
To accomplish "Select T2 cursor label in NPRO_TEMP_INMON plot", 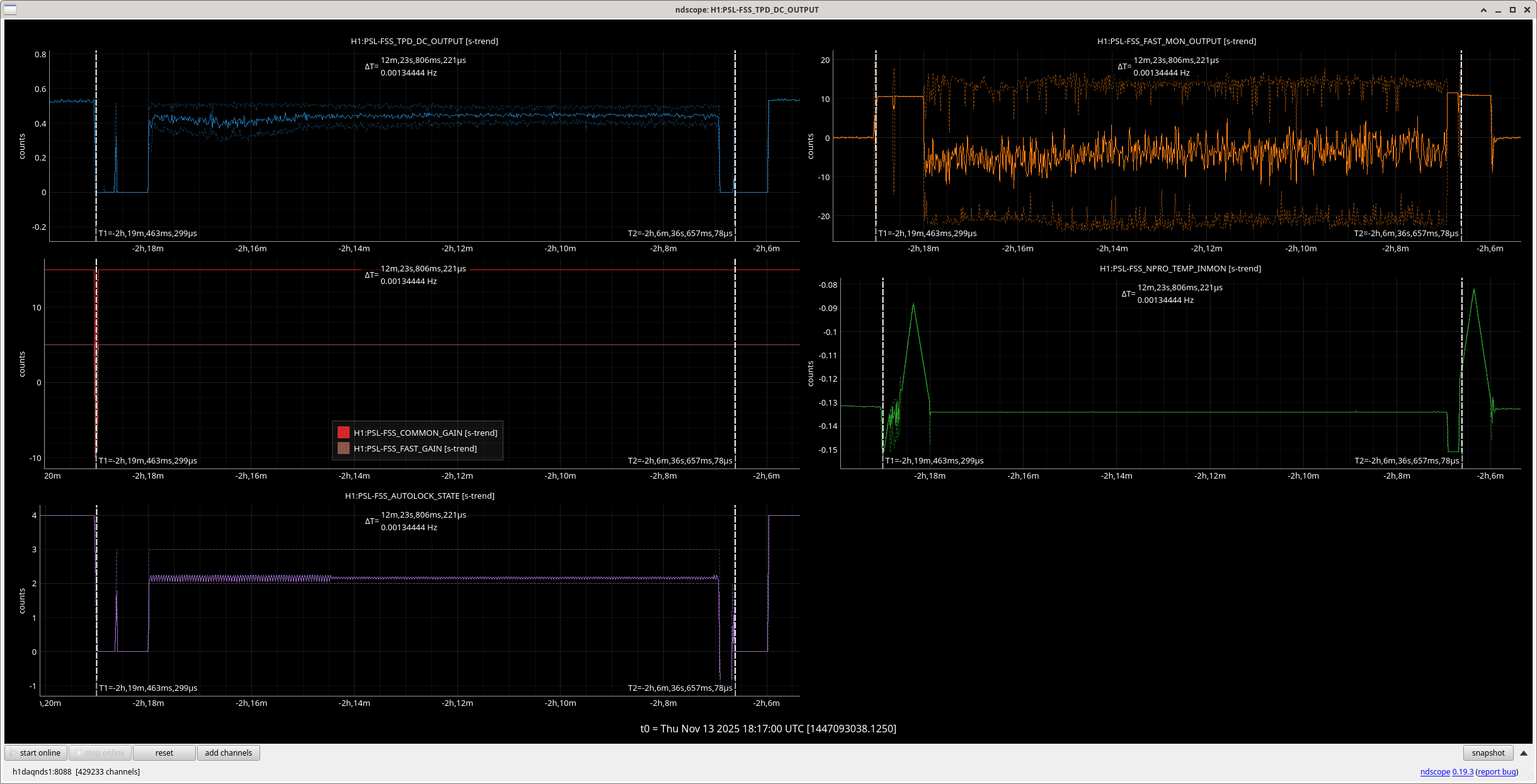I will [1407, 461].
